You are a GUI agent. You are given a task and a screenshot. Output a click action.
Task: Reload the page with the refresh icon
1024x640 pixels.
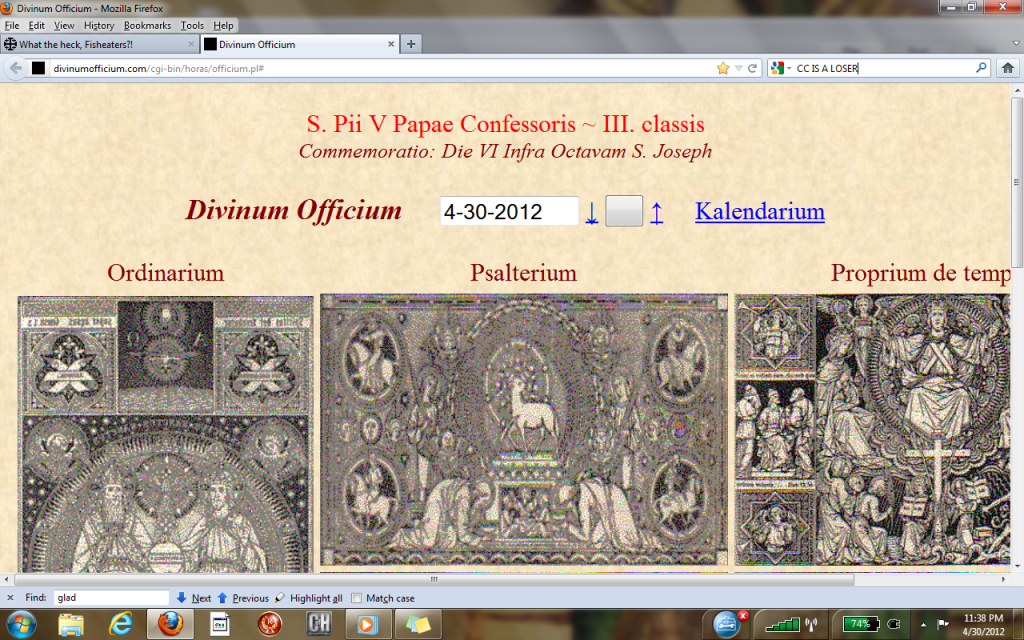click(752, 68)
